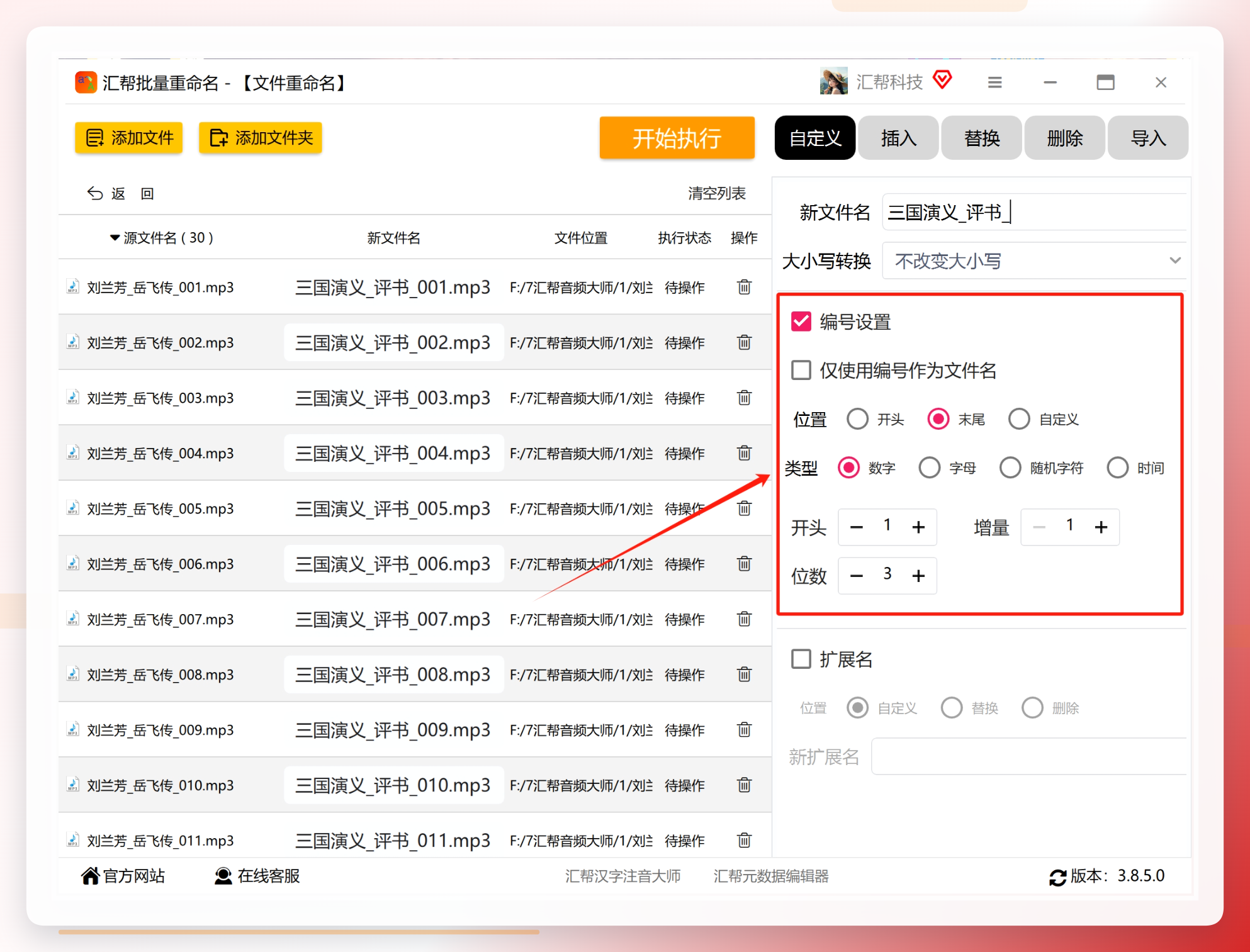The image size is (1250, 952).
Task: Click the refresh icon beside 版本
Action: coord(1057,877)
